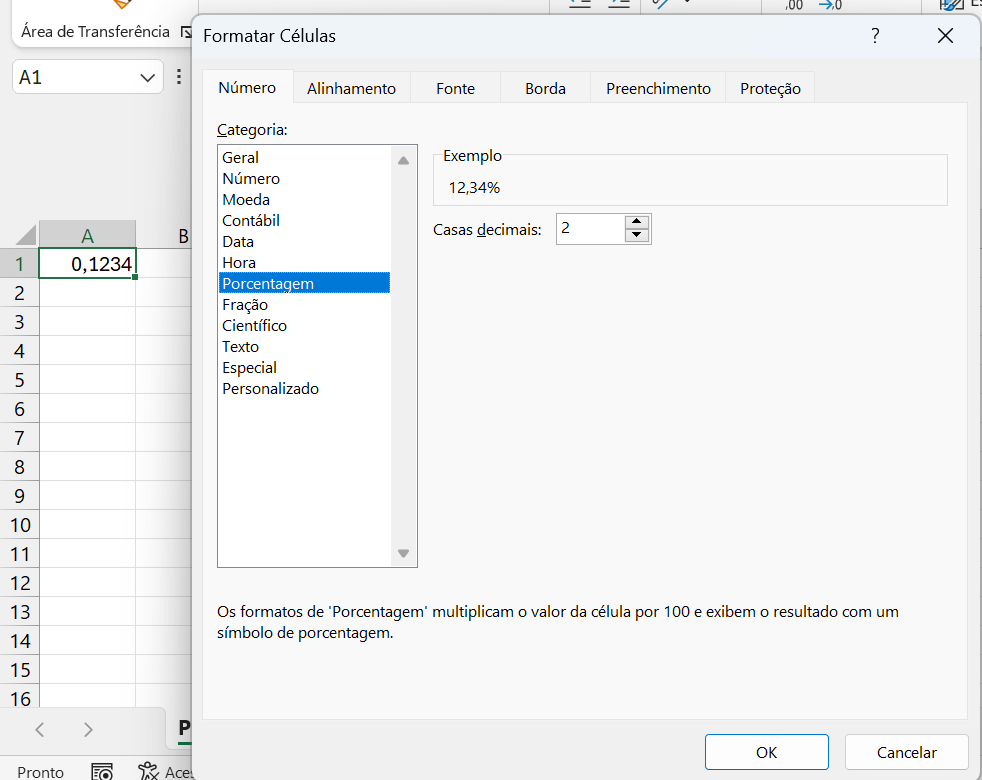Switch to the Fonte tab
Image resolution: width=982 pixels, height=780 pixels.
tap(455, 88)
